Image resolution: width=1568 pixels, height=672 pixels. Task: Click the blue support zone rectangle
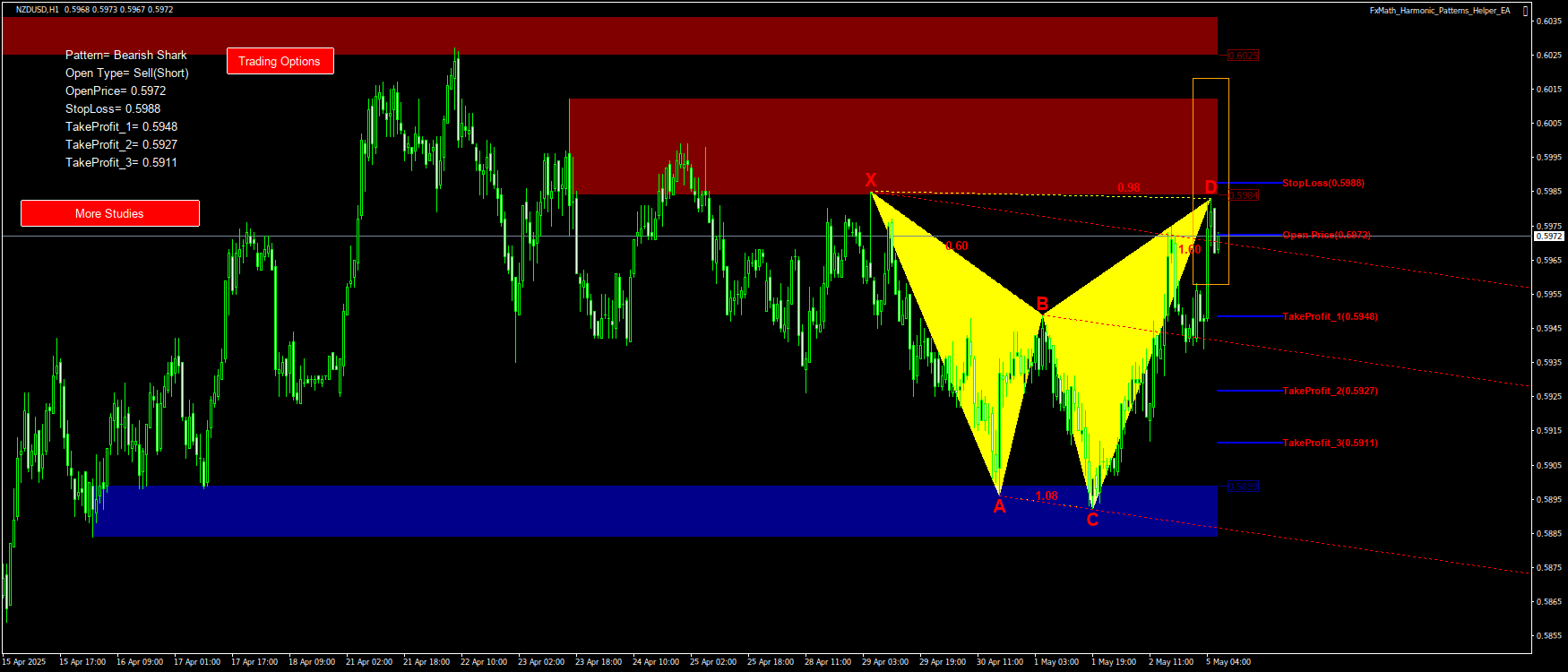click(627, 512)
